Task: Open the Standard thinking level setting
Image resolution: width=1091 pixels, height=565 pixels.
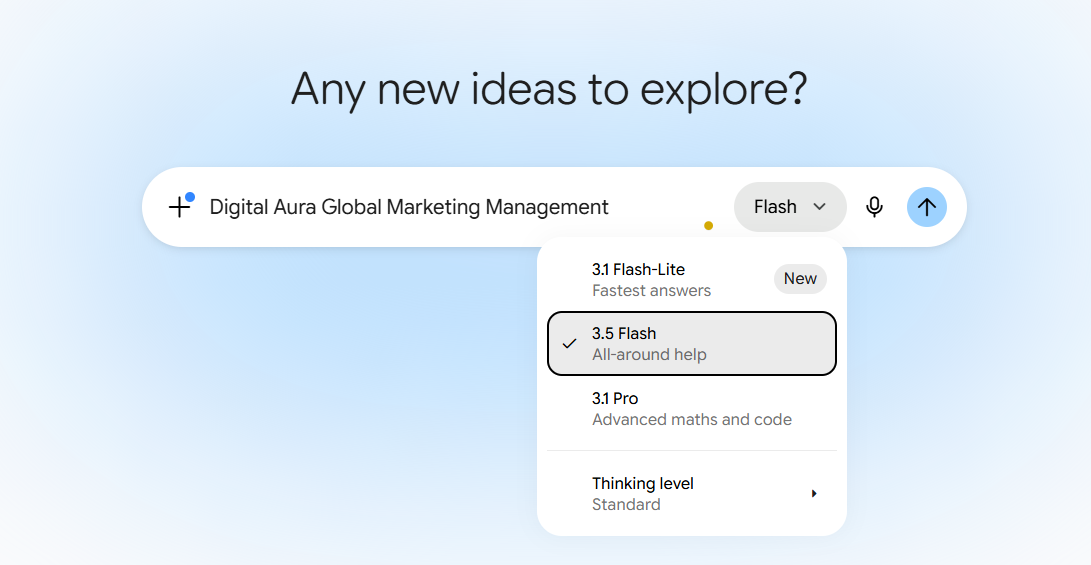Action: tap(626, 504)
